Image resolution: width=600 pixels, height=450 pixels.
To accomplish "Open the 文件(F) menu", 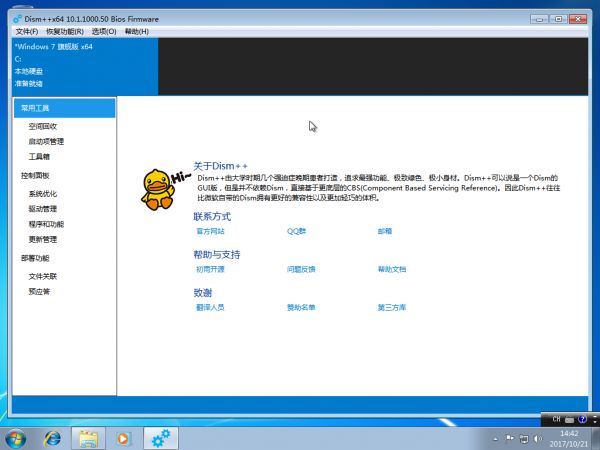I will 27,31.
